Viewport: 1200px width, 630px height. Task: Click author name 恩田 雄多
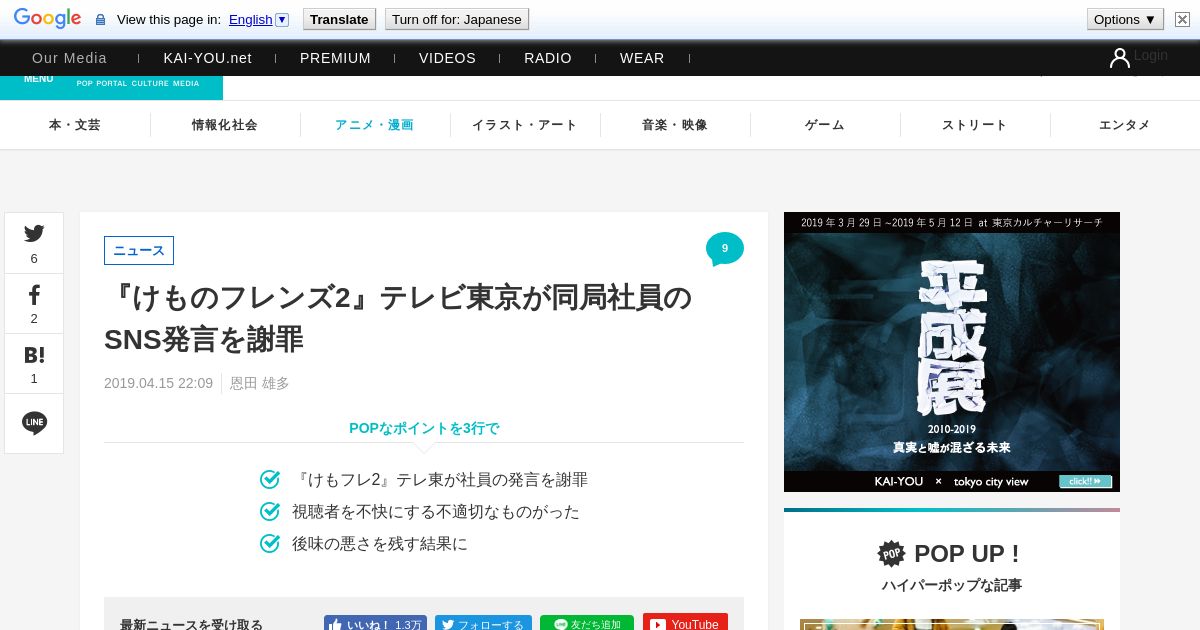[x=260, y=383]
